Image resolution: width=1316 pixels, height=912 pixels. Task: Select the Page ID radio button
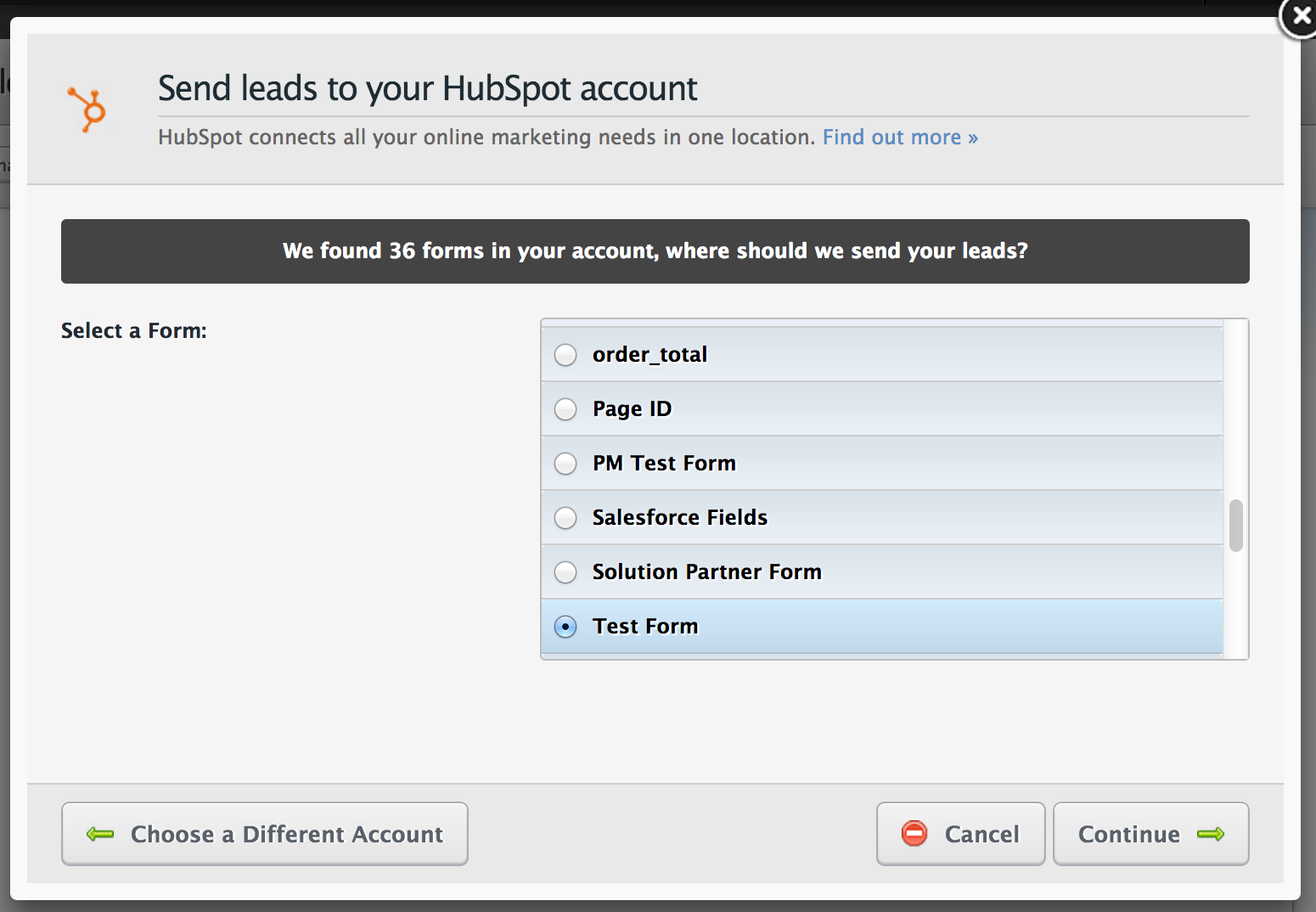[x=565, y=409]
